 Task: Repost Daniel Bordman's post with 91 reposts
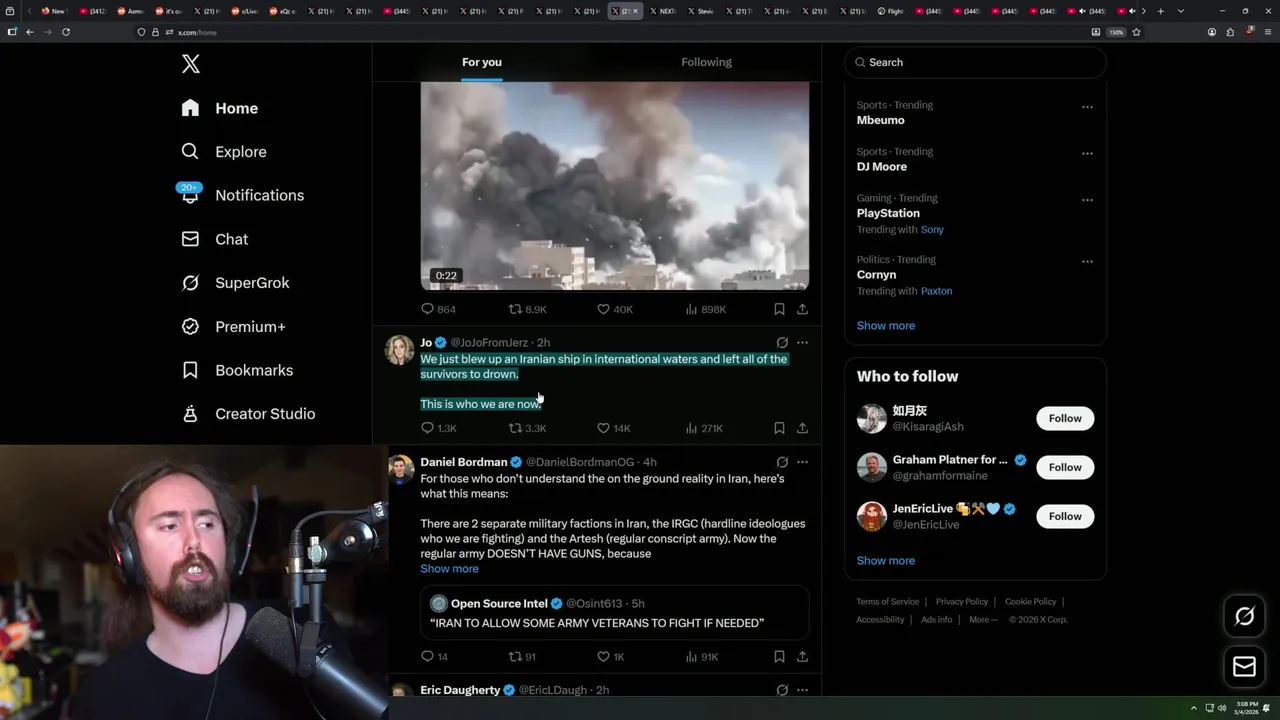pos(522,657)
